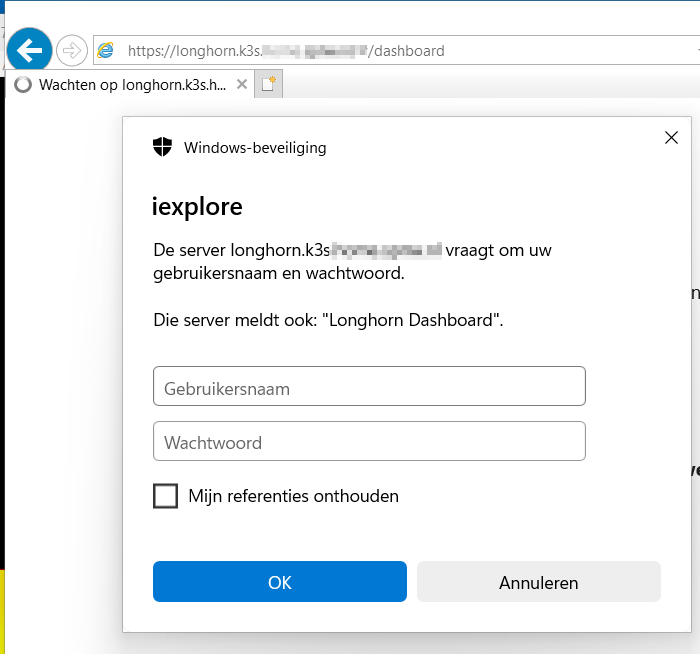The width and height of the screenshot is (700, 654).
Task: Click the 'Windows-beveiliging' title text
Action: [x=255, y=147]
